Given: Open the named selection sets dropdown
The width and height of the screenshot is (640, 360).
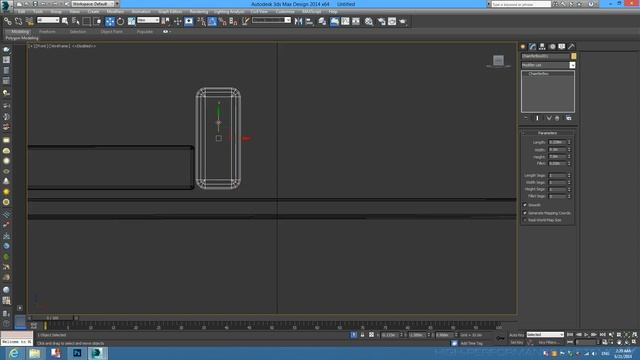Looking at the screenshot, I should pyautogui.click(x=271, y=20).
